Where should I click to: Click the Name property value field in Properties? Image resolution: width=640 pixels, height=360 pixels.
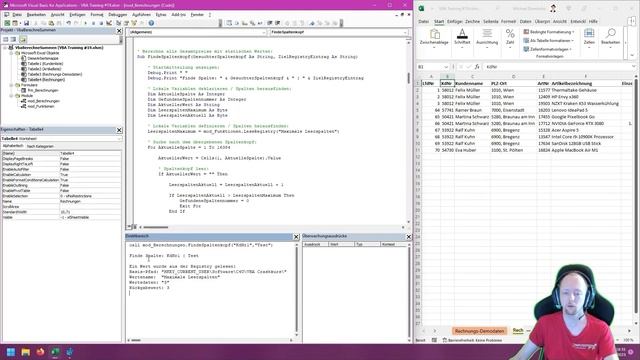[x=90, y=201]
